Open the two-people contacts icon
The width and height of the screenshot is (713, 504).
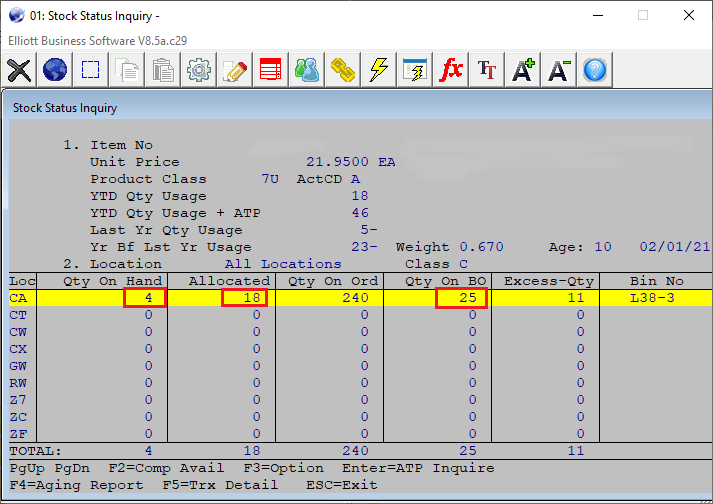coord(307,70)
